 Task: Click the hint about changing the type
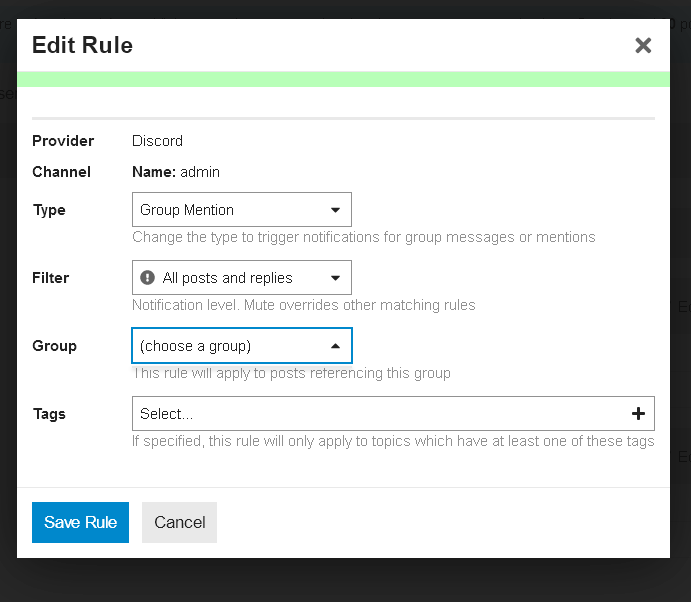click(364, 237)
